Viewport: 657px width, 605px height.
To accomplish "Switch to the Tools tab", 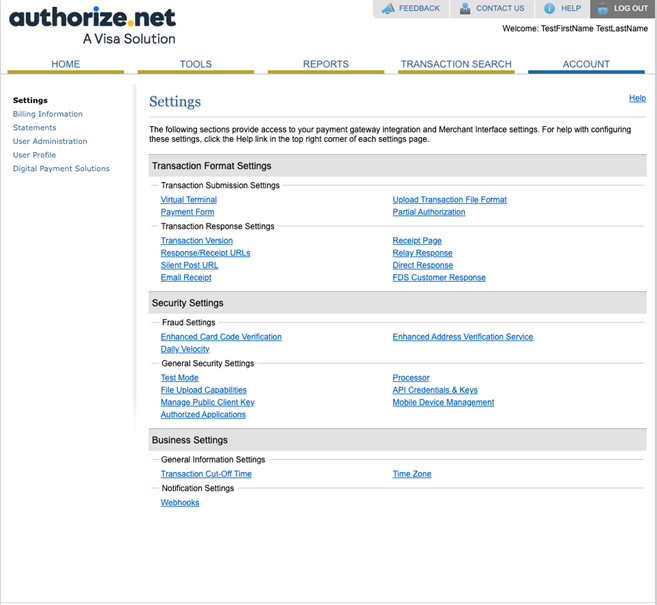I will [x=195, y=64].
